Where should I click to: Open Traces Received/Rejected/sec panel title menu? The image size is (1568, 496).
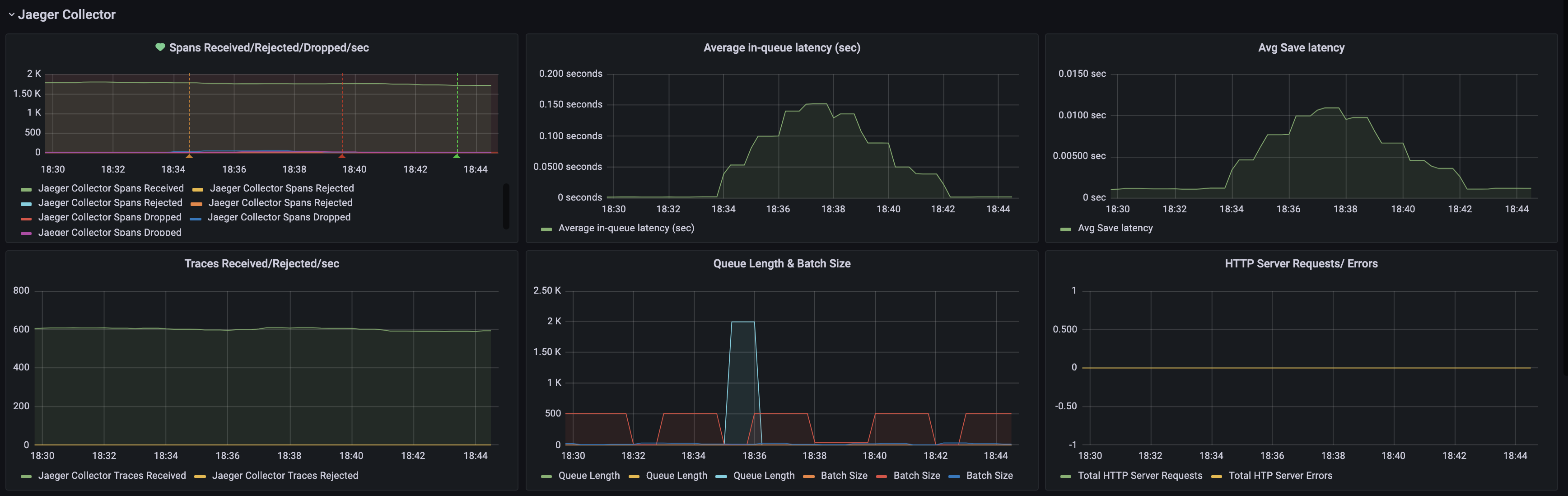(262, 263)
